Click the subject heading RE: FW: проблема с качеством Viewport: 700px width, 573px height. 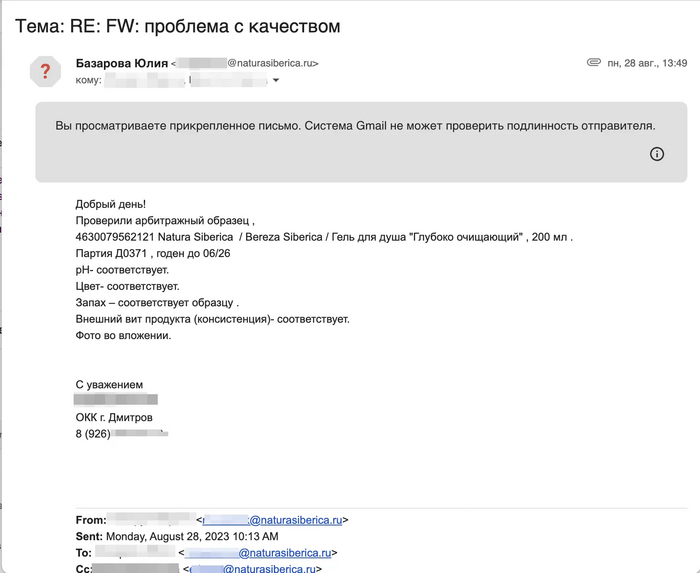[x=176, y=25]
